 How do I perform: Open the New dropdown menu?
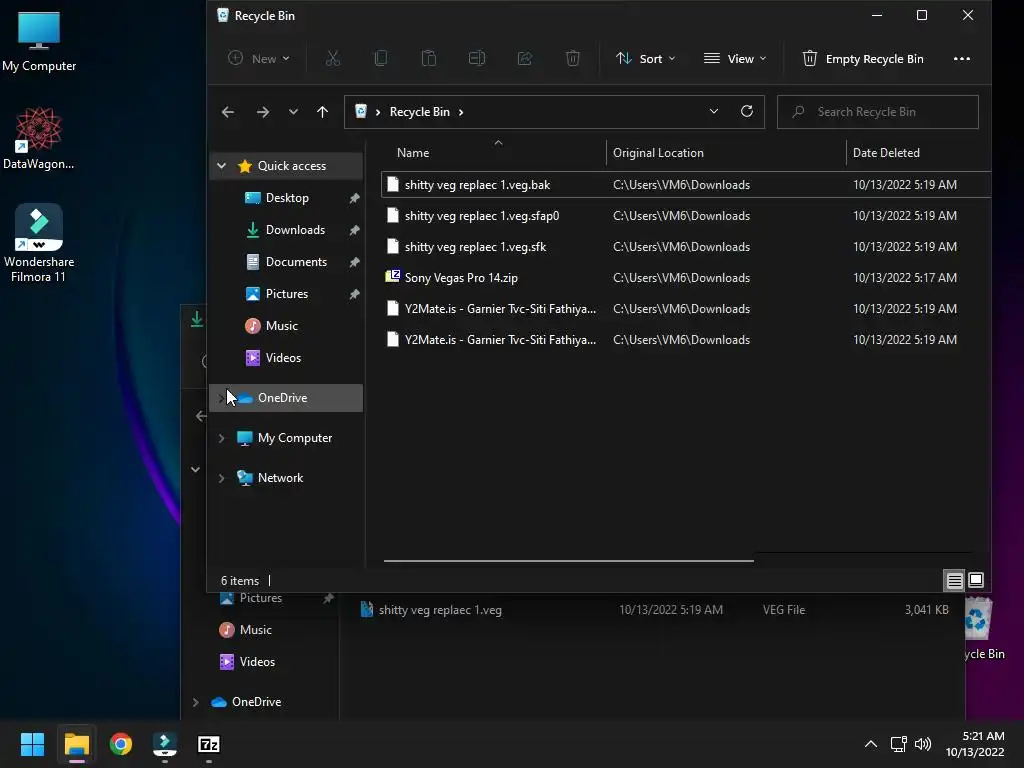[259, 59]
